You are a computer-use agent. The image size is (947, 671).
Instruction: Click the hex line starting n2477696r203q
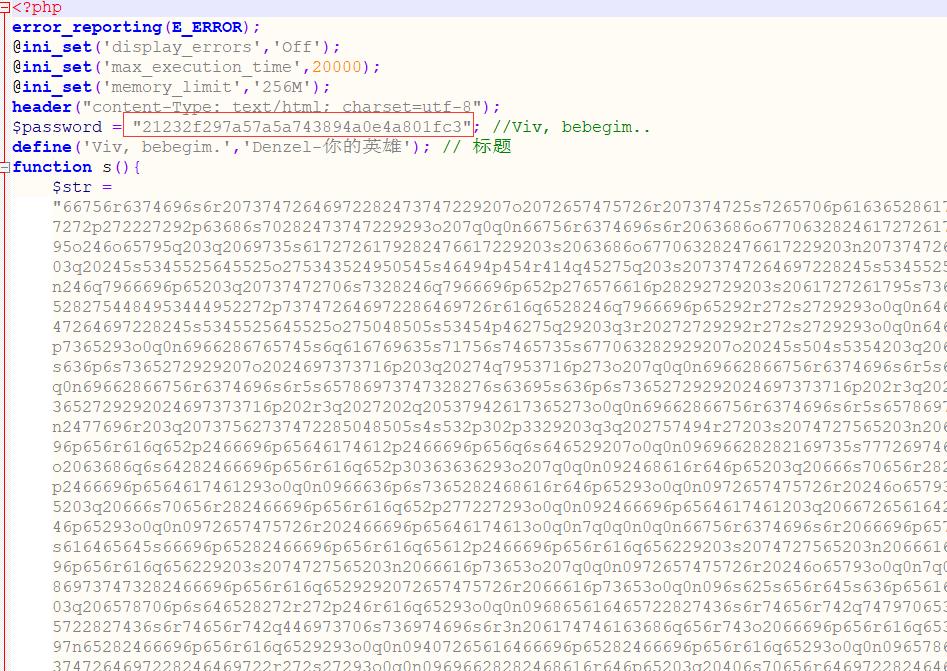click(x=499, y=426)
